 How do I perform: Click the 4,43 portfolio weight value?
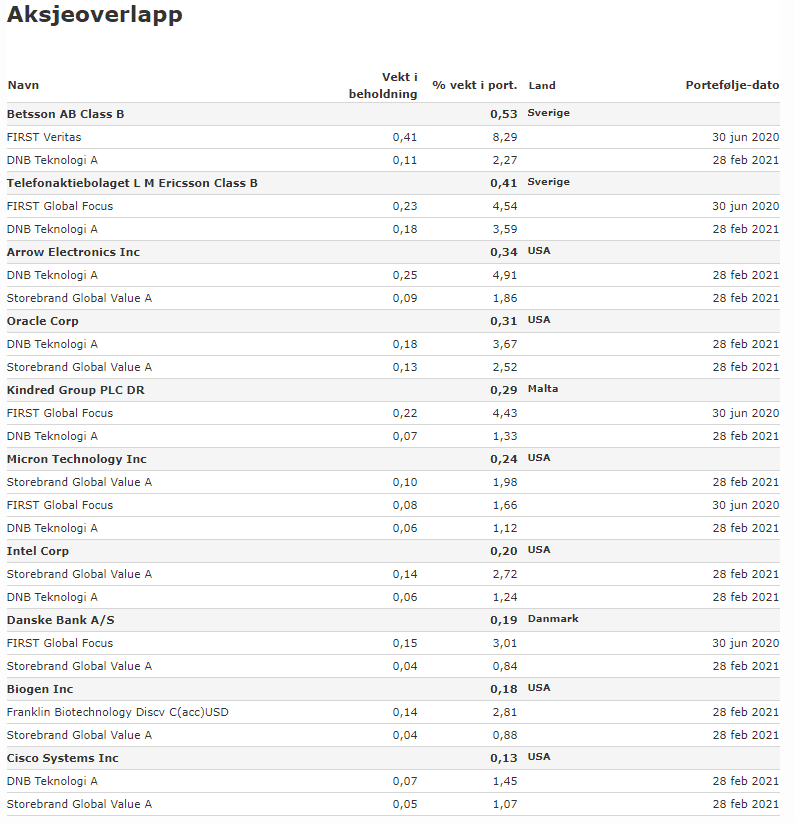[x=505, y=413]
